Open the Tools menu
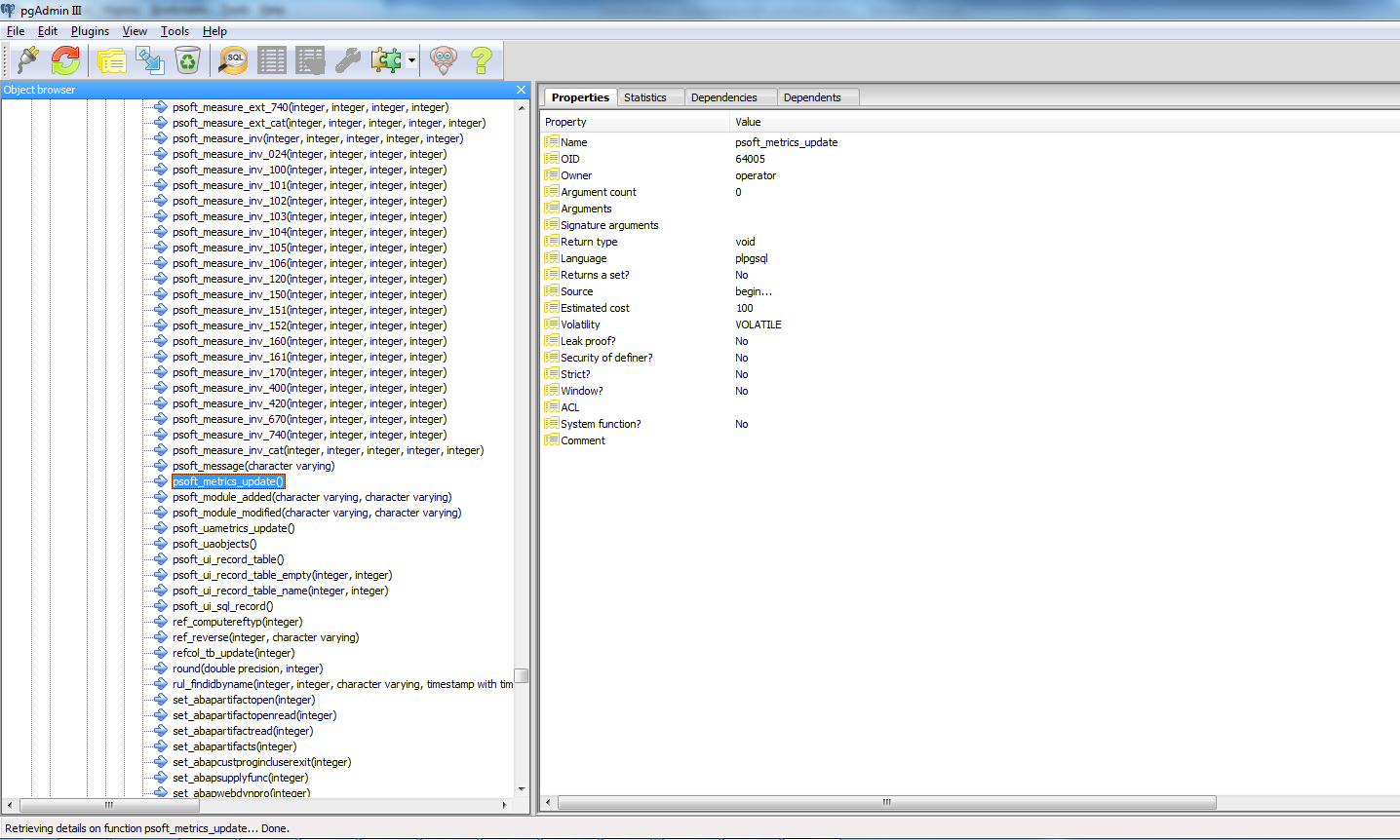Viewport: 1400px width, 840px height. 175,31
